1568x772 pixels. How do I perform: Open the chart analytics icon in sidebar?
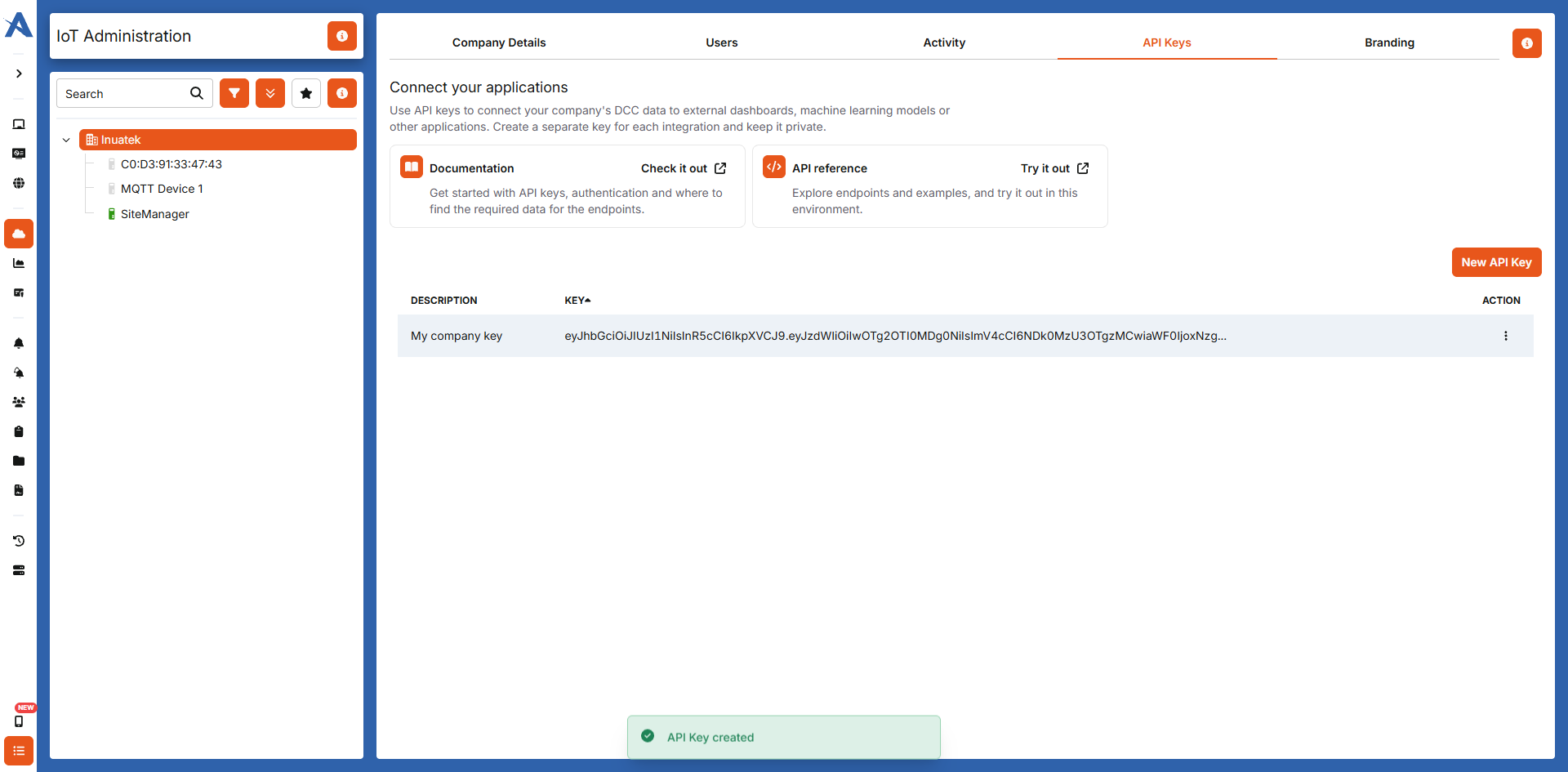tap(19, 263)
